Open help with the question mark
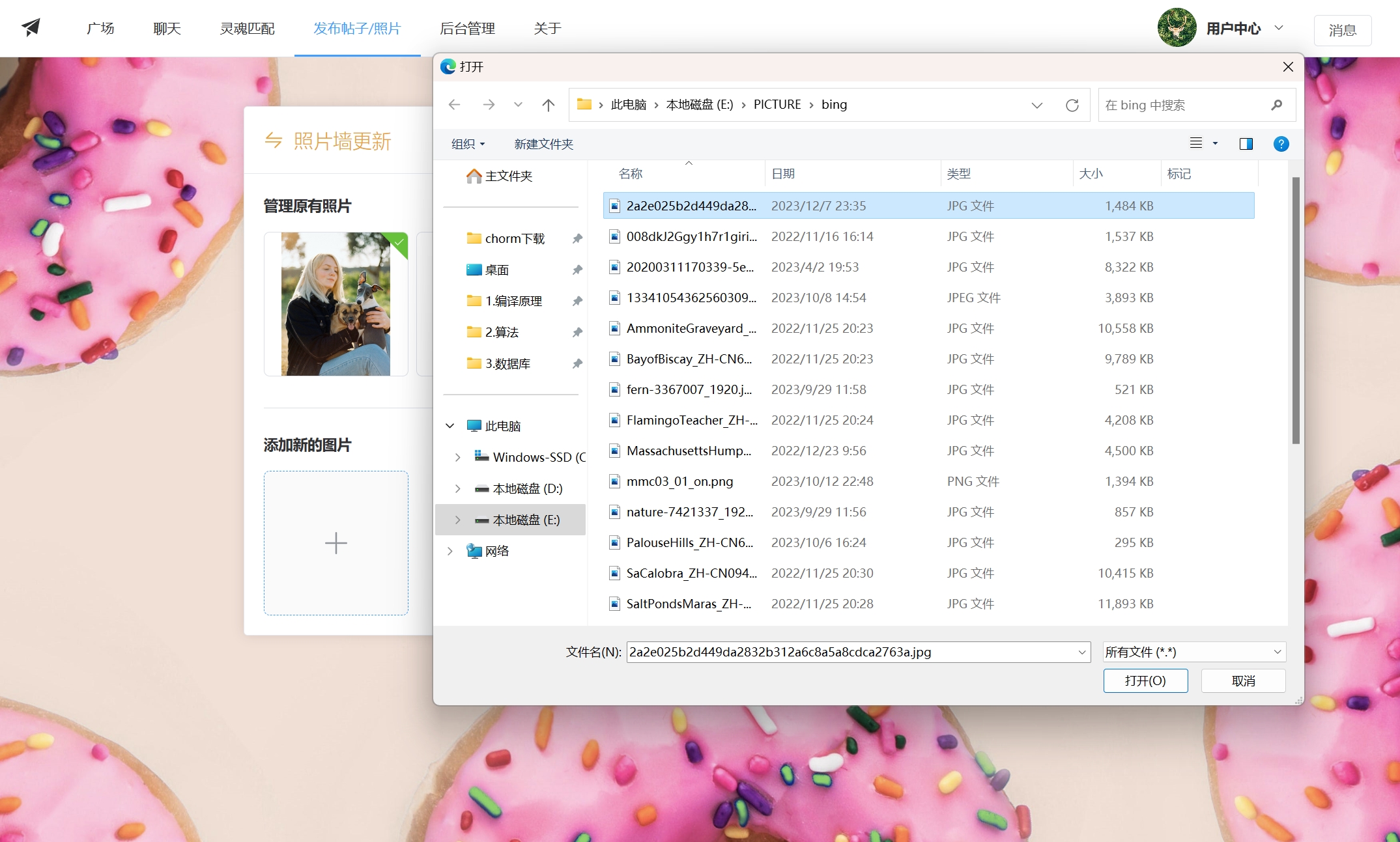 click(x=1281, y=144)
